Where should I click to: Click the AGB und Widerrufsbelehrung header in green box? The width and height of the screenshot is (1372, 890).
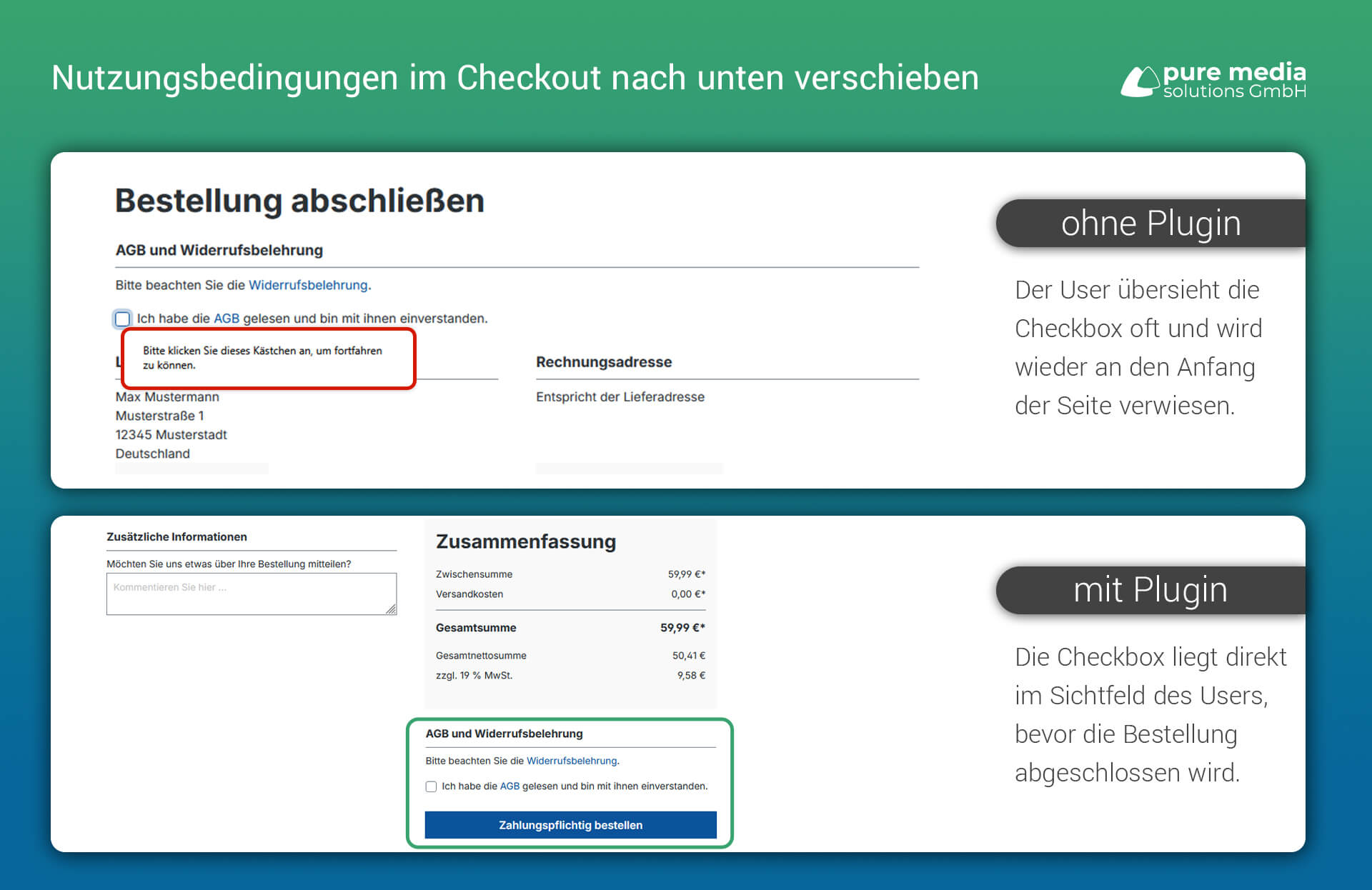(504, 734)
